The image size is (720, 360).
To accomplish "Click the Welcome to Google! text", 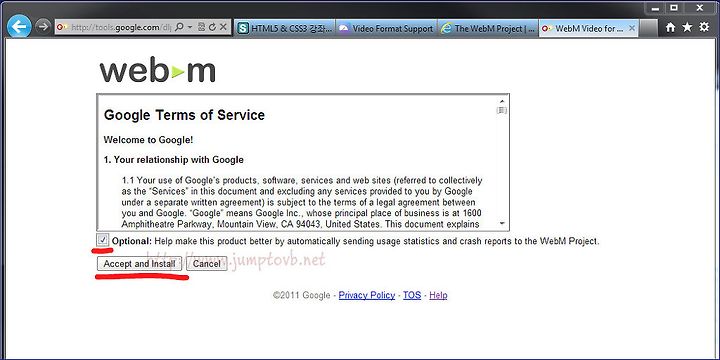I will point(148,140).
